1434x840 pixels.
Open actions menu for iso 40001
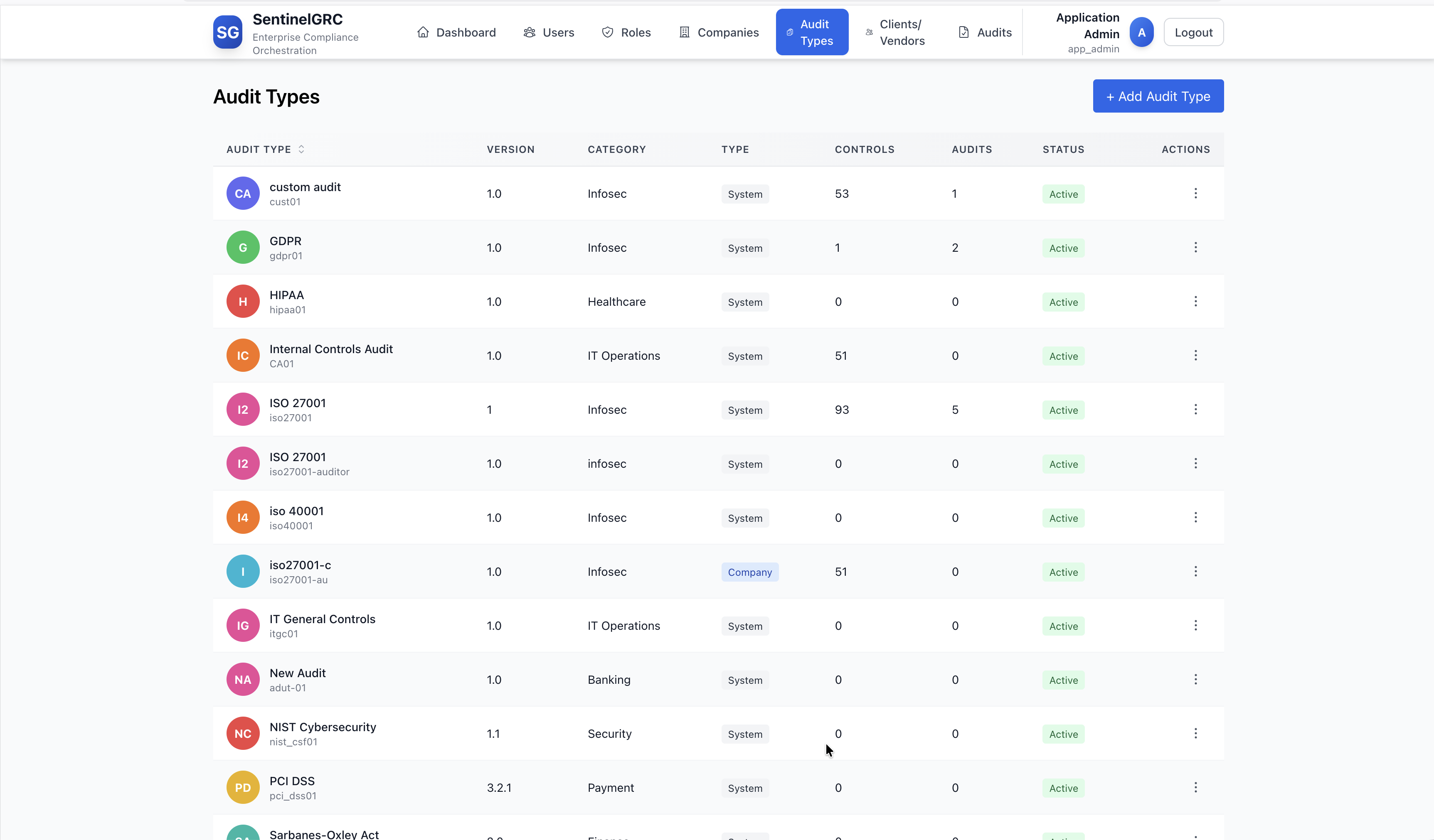point(1195,518)
